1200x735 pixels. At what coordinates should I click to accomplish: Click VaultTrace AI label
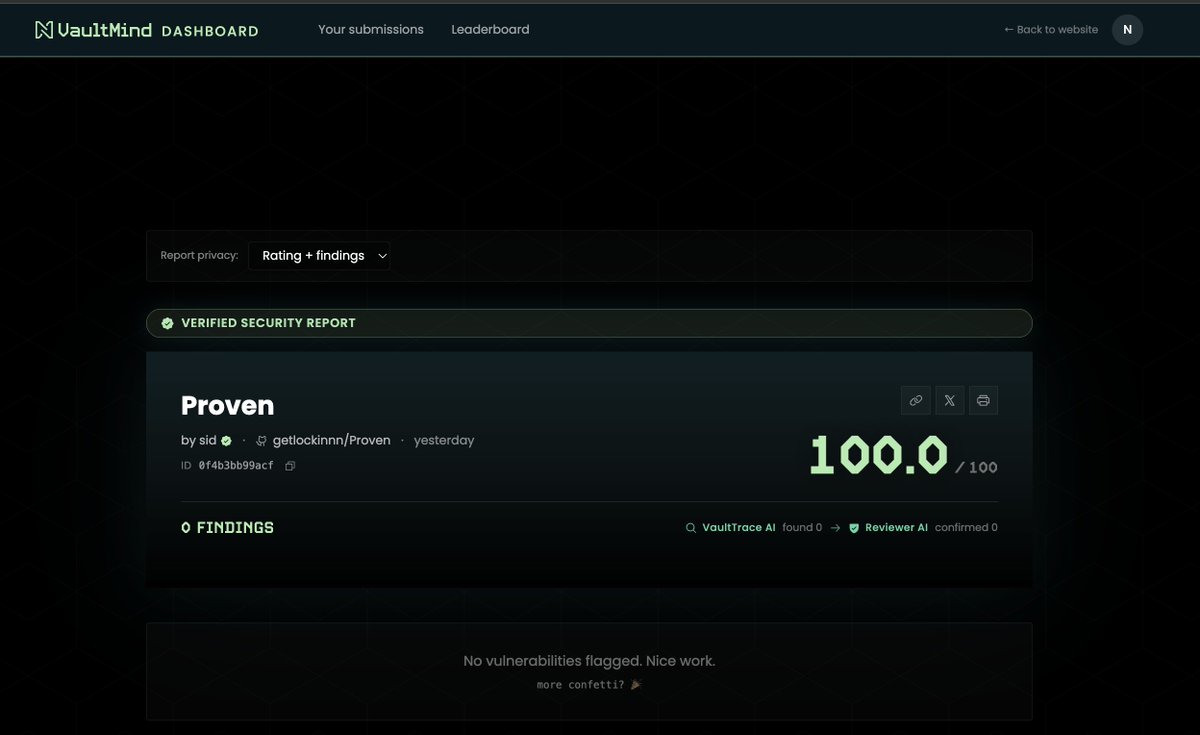click(x=739, y=528)
